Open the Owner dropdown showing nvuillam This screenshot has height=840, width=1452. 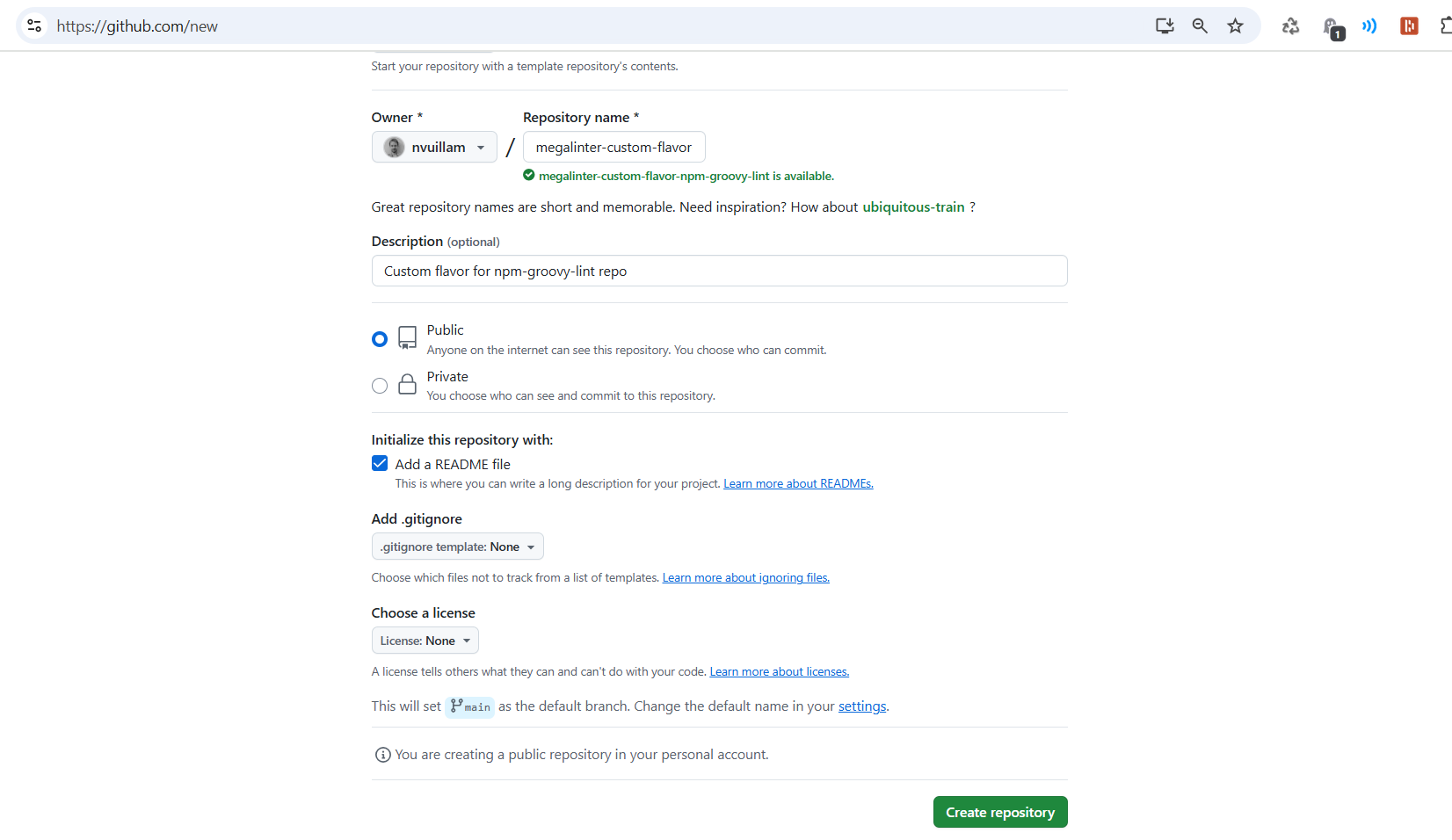(434, 148)
